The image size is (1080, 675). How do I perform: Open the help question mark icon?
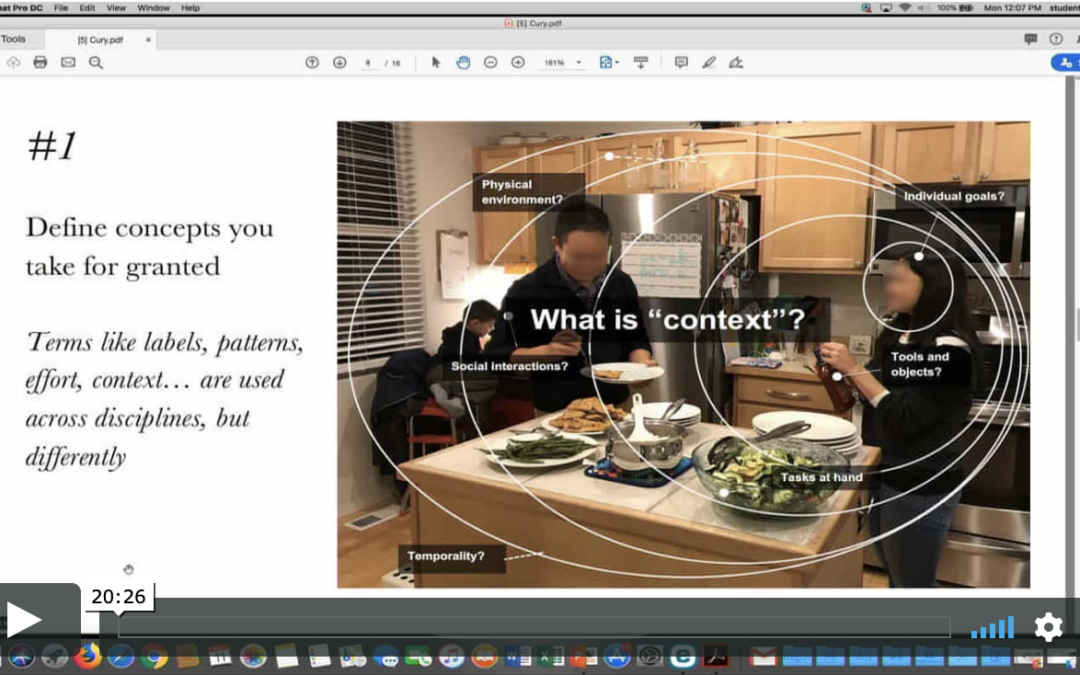(1056, 39)
